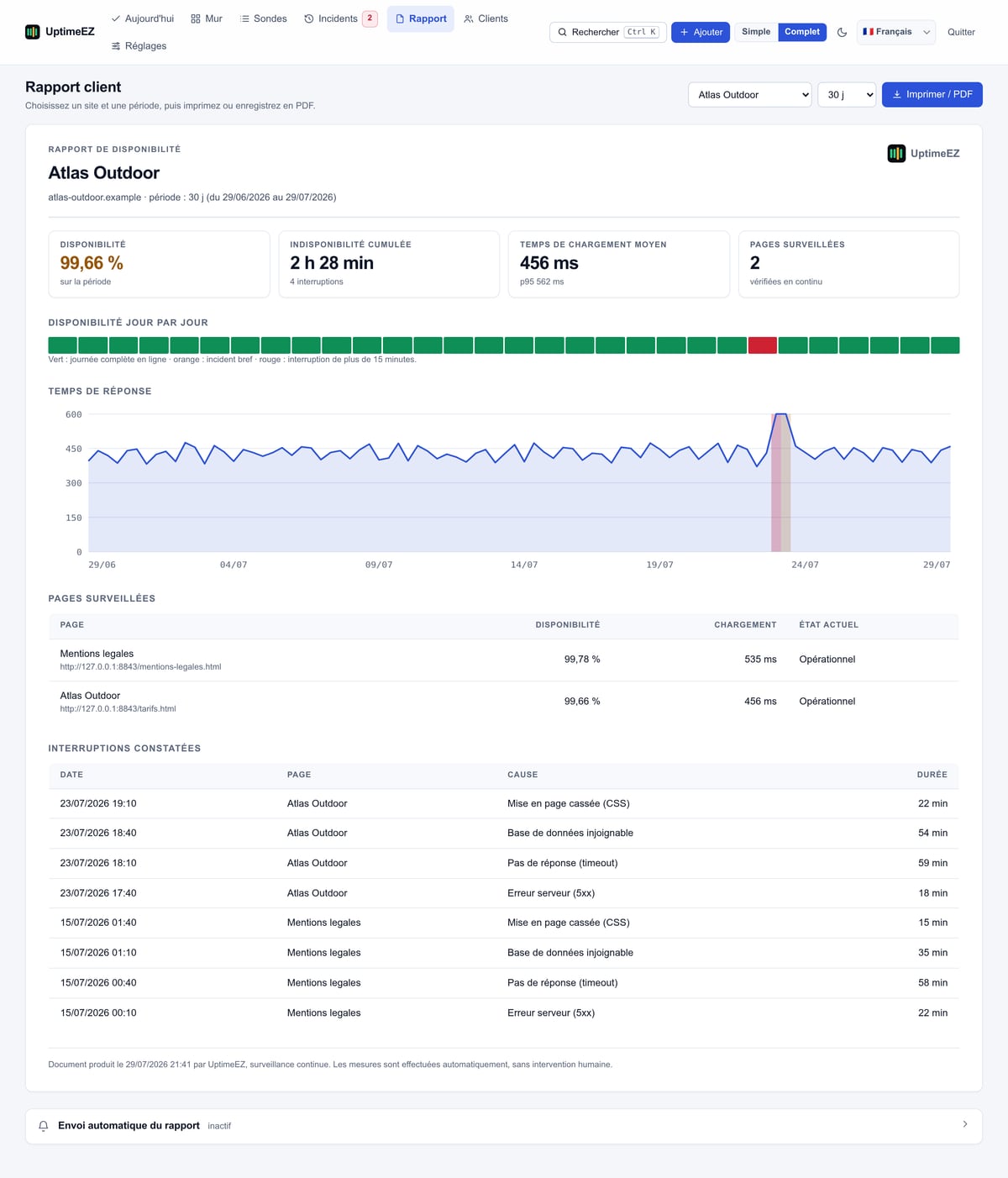1008x1178 pixels.
Task: Click the last green day cell
Action: (x=945, y=345)
